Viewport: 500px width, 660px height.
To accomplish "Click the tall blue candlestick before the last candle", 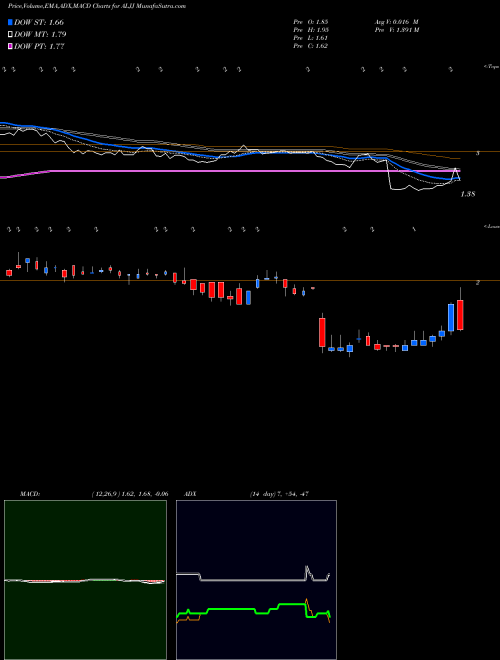I will (x=451, y=317).
